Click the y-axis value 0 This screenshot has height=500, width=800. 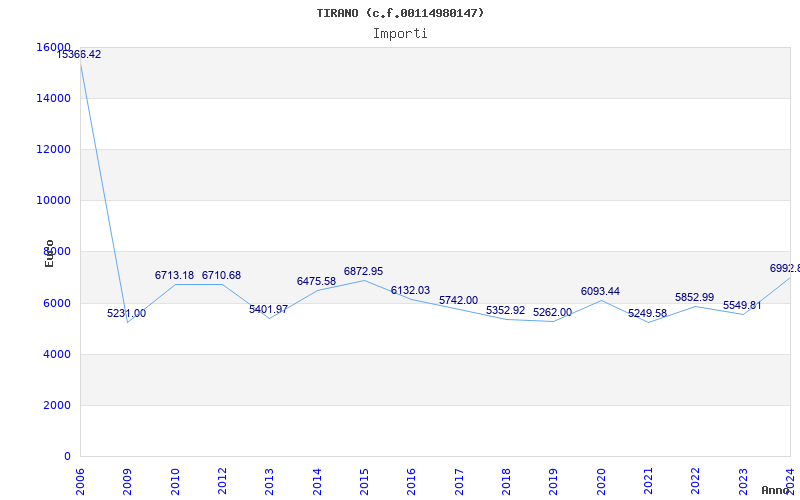click(x=67, y=456)
